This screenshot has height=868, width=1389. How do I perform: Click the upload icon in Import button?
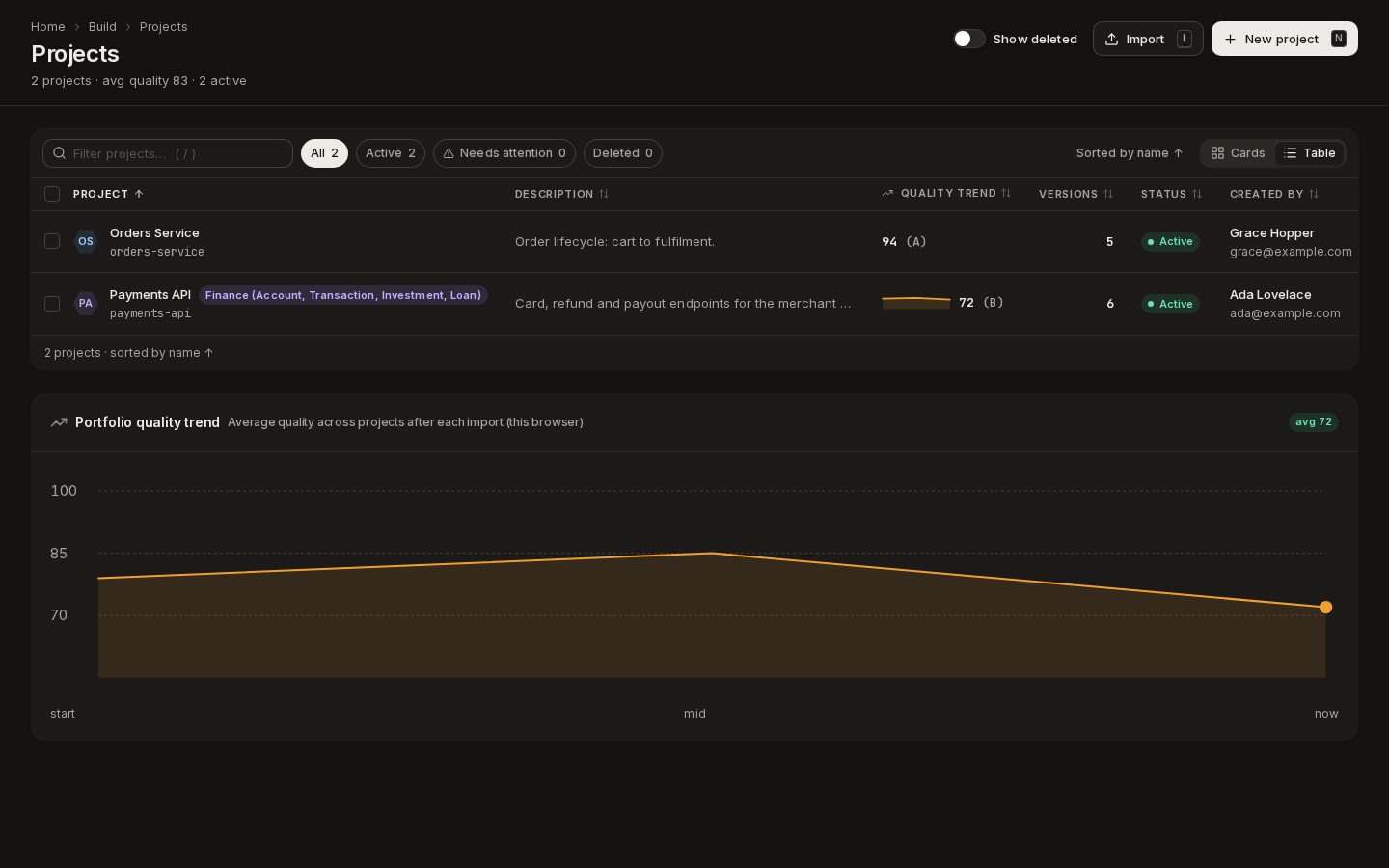tap(1111, 39)
